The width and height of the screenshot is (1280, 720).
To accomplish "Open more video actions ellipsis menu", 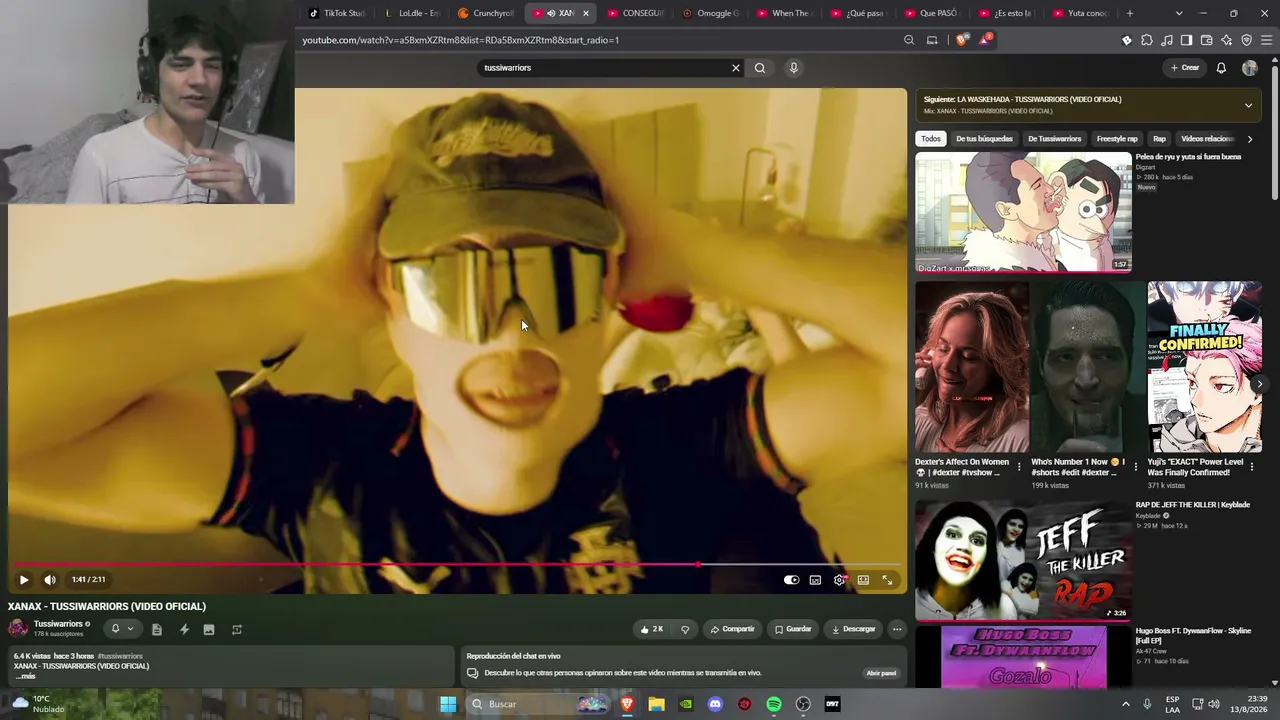I will click(x=897, y=629).
